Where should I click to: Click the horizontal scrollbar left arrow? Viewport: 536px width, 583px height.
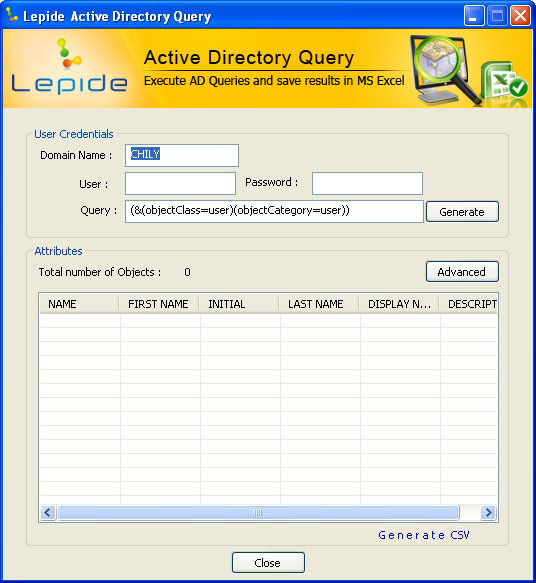(48, 513)
